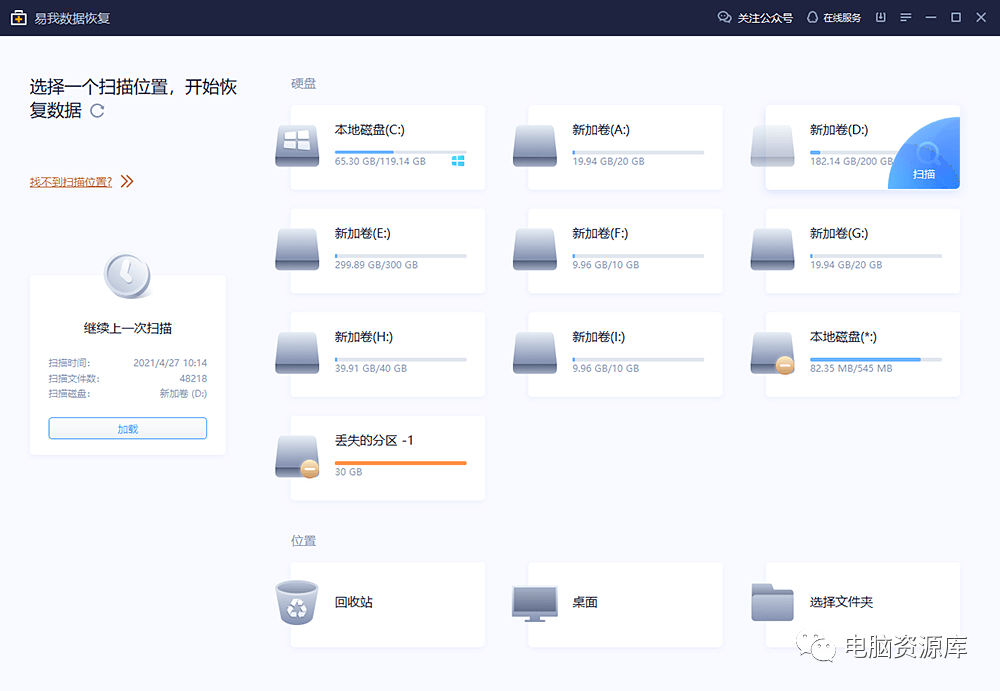Click the 82.35 MB/545 MB size text
The image size is (1000, 691).
(x=851, y=368)
